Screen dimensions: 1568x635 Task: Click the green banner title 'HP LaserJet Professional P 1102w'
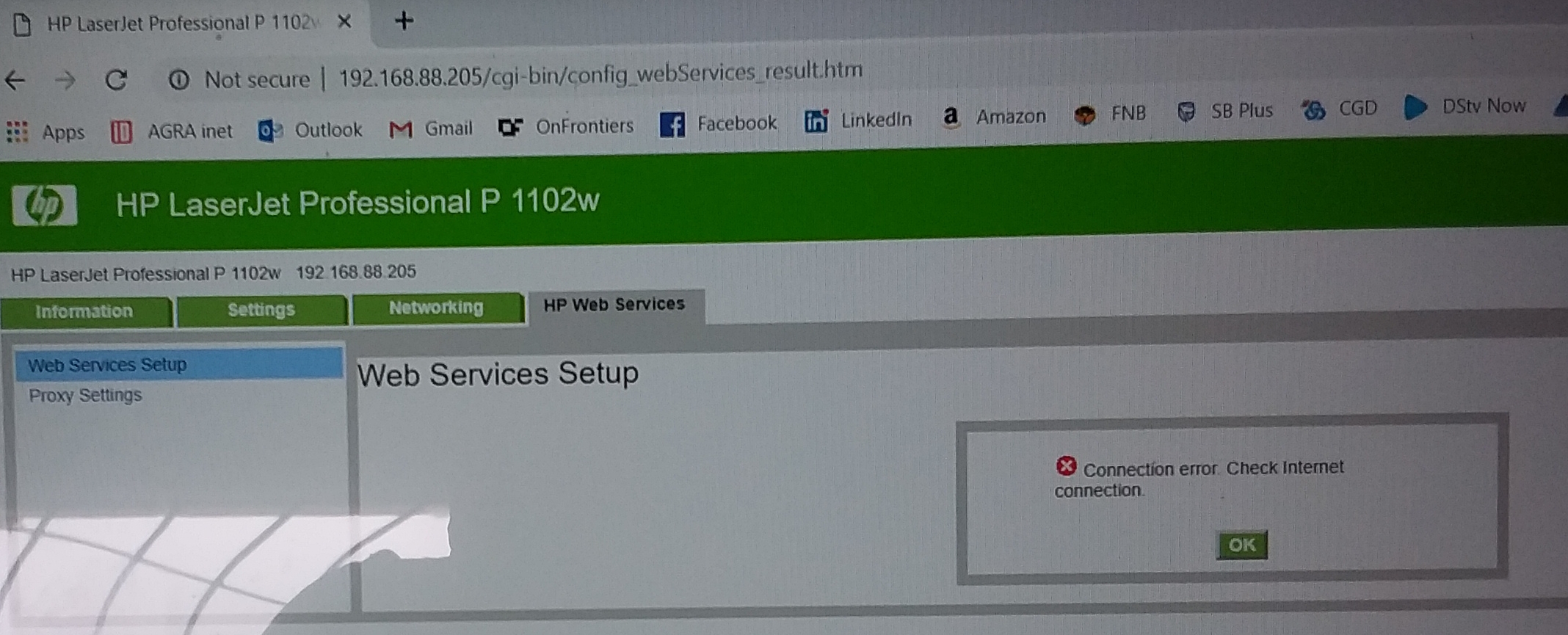357,203
